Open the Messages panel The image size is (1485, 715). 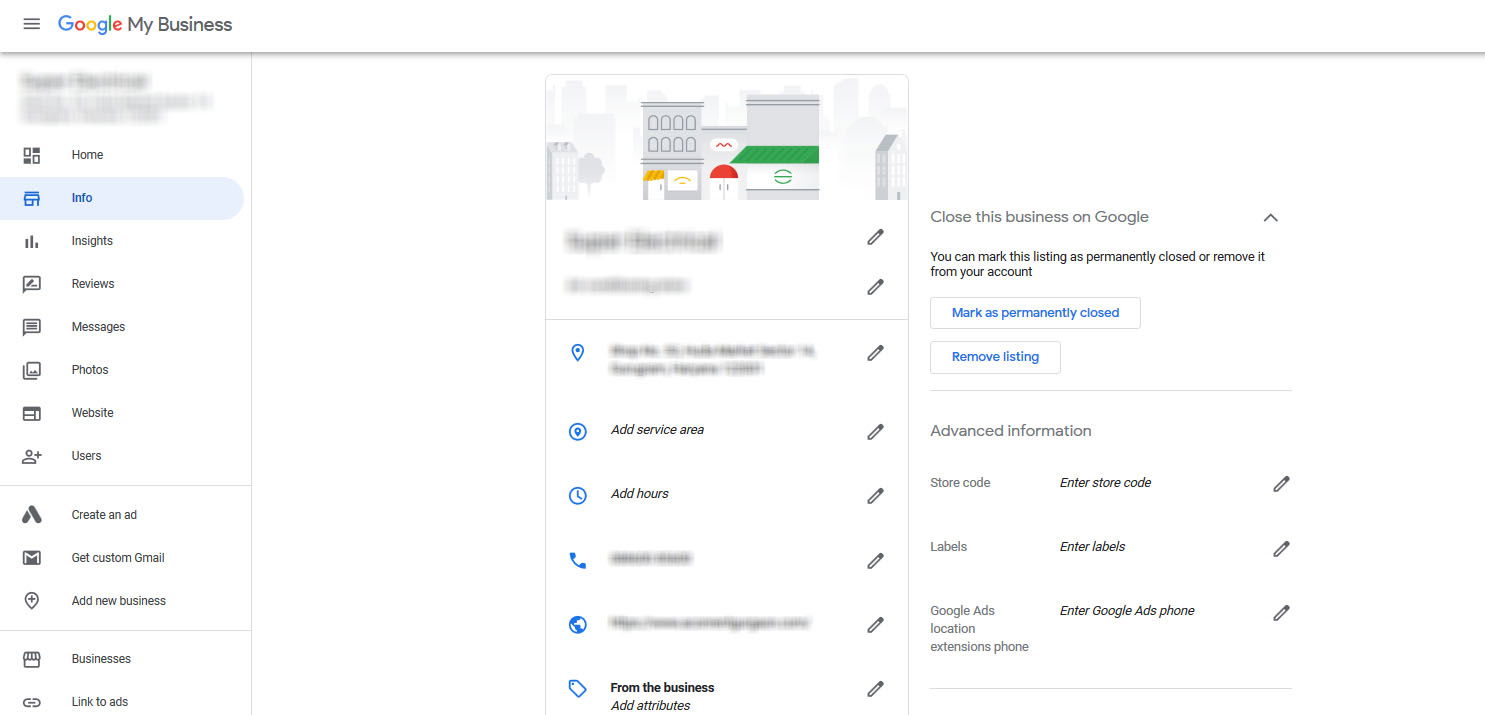point(97,326)
